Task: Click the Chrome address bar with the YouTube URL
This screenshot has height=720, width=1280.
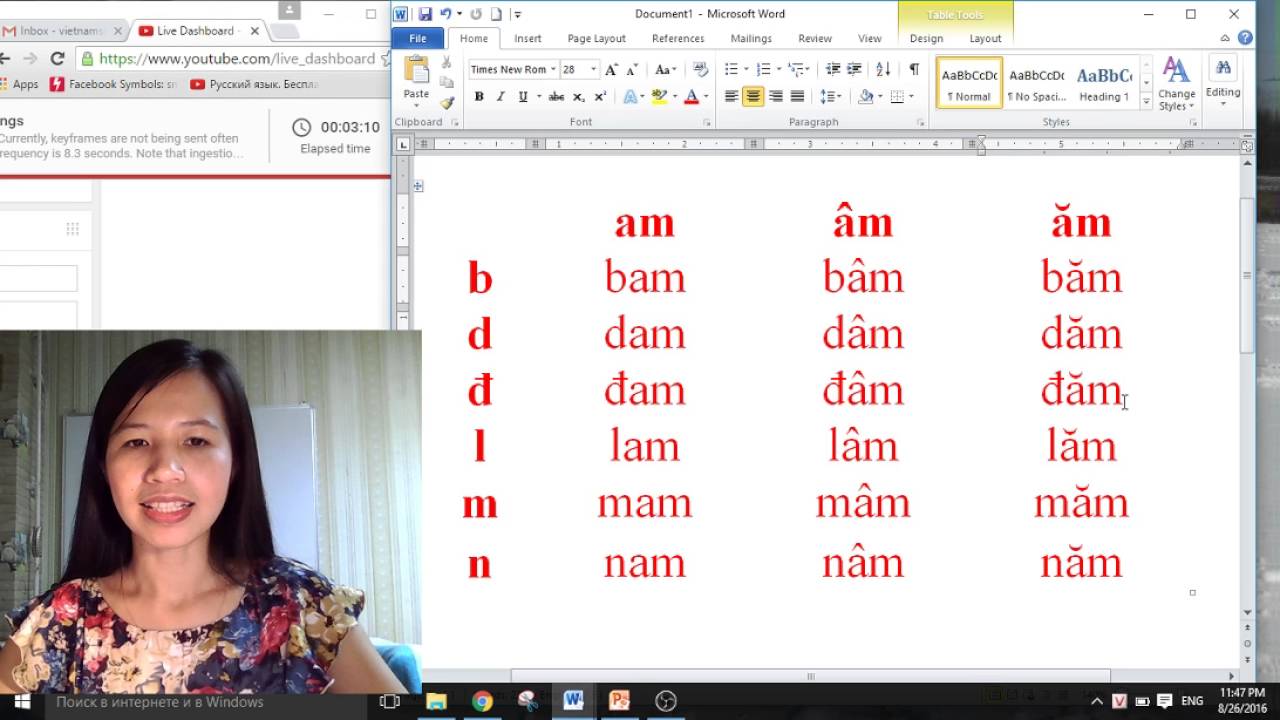Action: [x=235, y=59]
